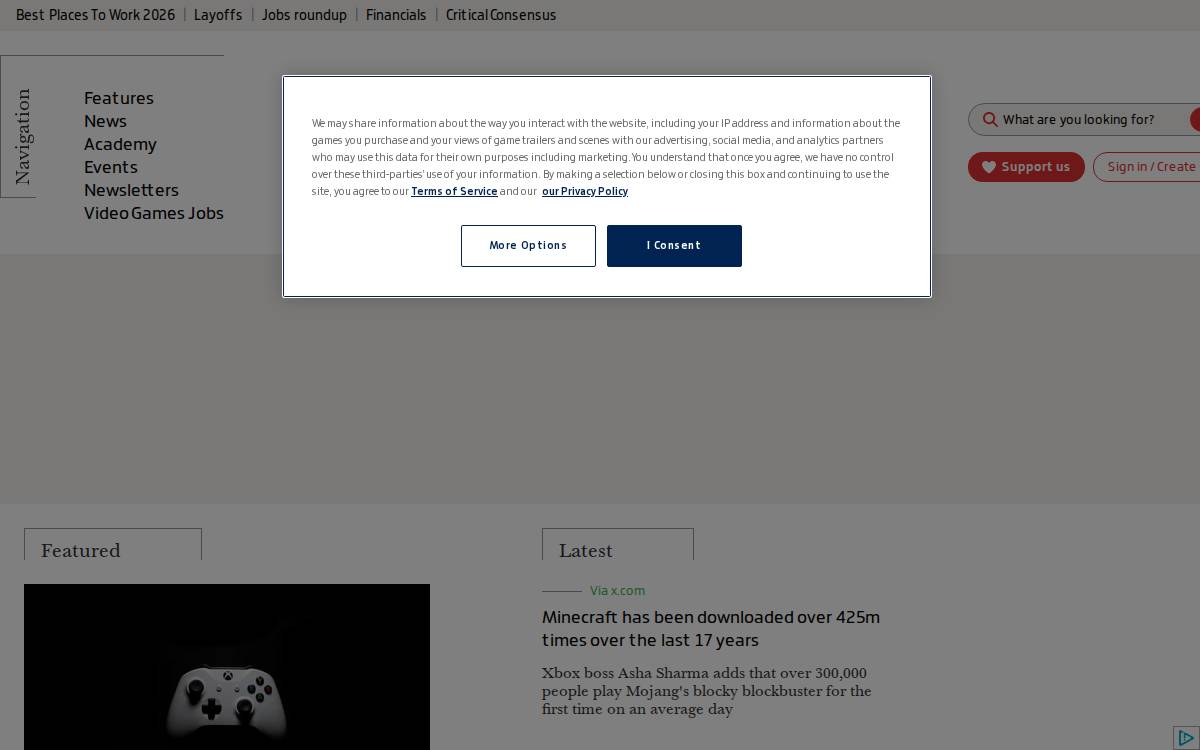Viewport: 1200px width, 750px height.
Task: Open the AdChoices icon in the corner
Action: click(x=1186, y=738)
